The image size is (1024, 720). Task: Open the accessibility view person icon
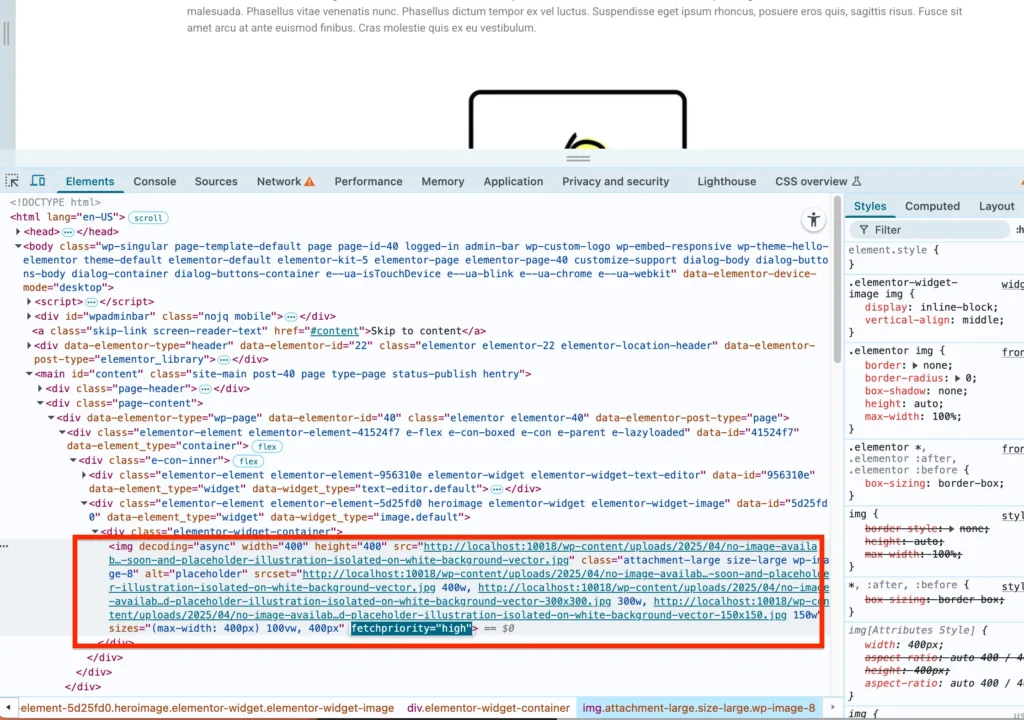pyautogui.click(x=813, y=219)
